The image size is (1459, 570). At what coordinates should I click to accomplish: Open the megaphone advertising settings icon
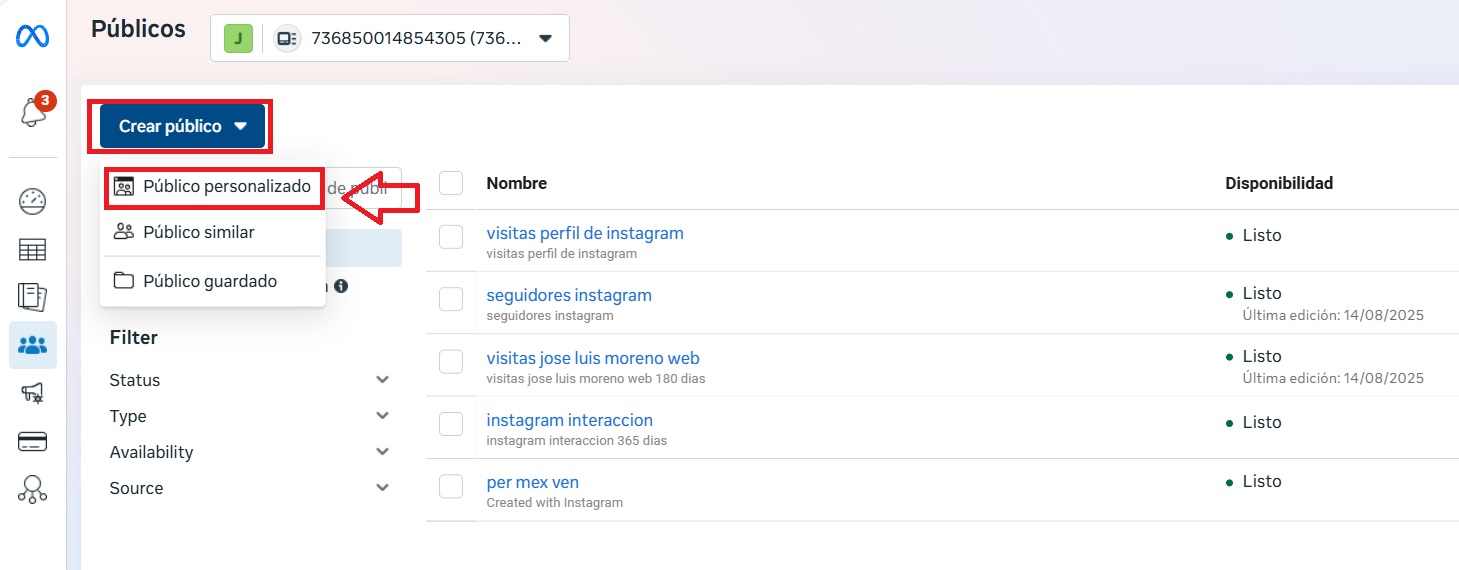click(x=33, y=393)
